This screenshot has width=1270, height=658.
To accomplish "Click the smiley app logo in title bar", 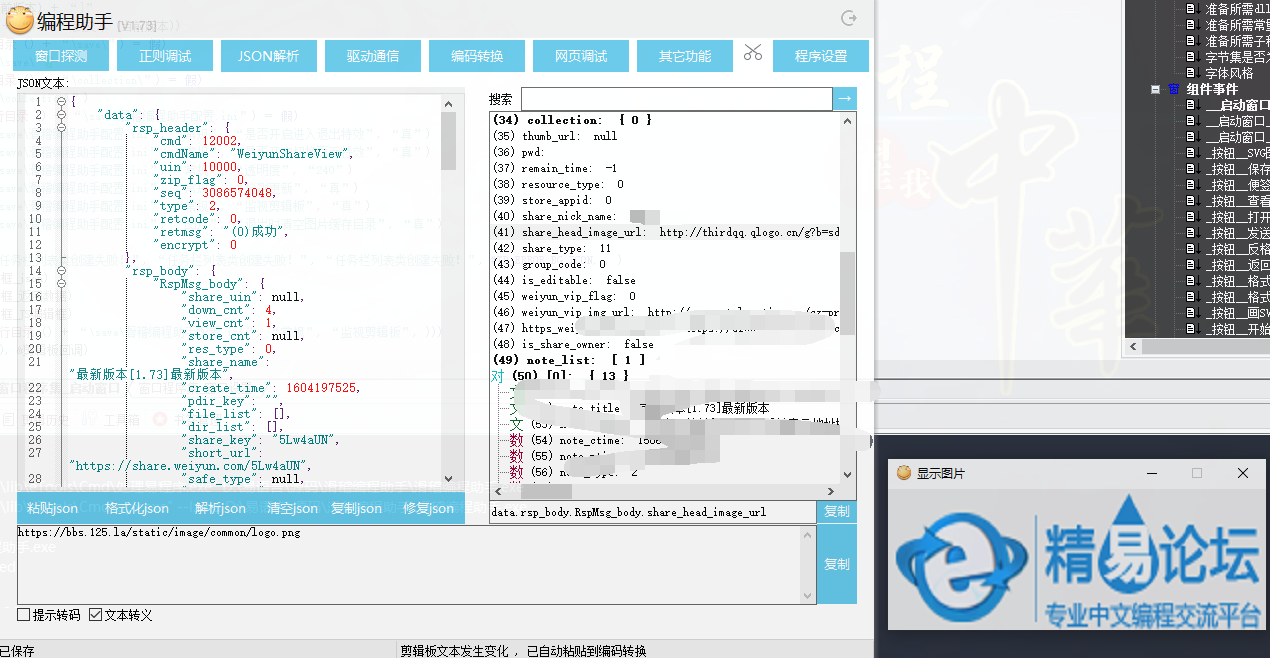I will [x=19, y=18].
